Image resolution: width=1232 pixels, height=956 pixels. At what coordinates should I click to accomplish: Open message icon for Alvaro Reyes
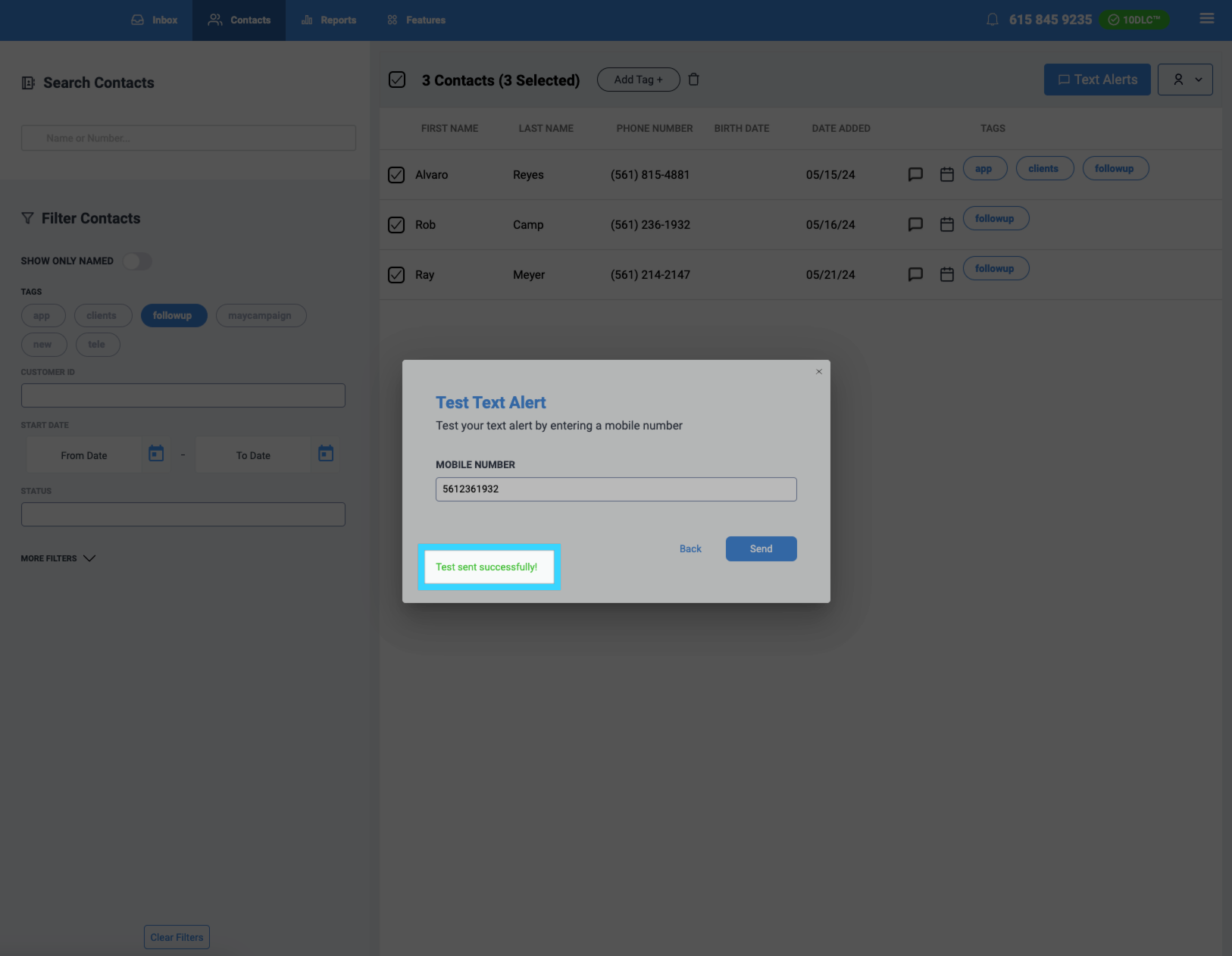(x=915, y=175)
